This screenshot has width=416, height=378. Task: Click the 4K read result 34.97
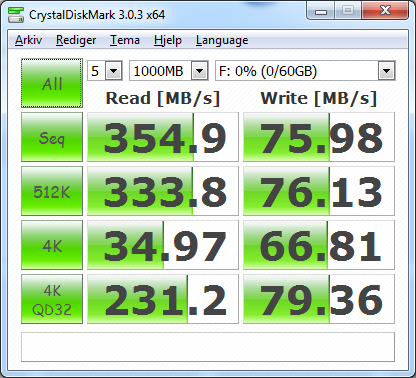[x=163, y=245]
